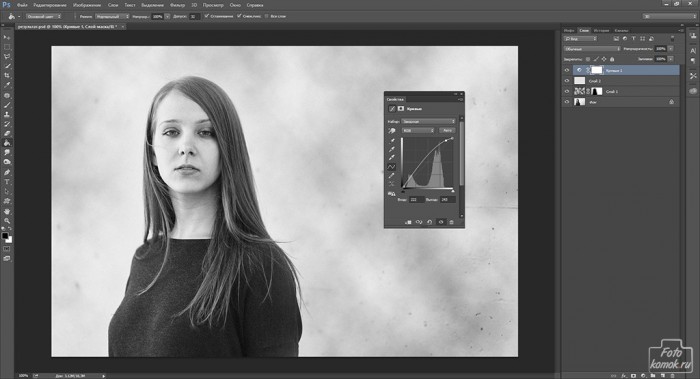Open the layer filter kind dropdown
The width and height of the screenshot is (700, 379).
point(580,39)
